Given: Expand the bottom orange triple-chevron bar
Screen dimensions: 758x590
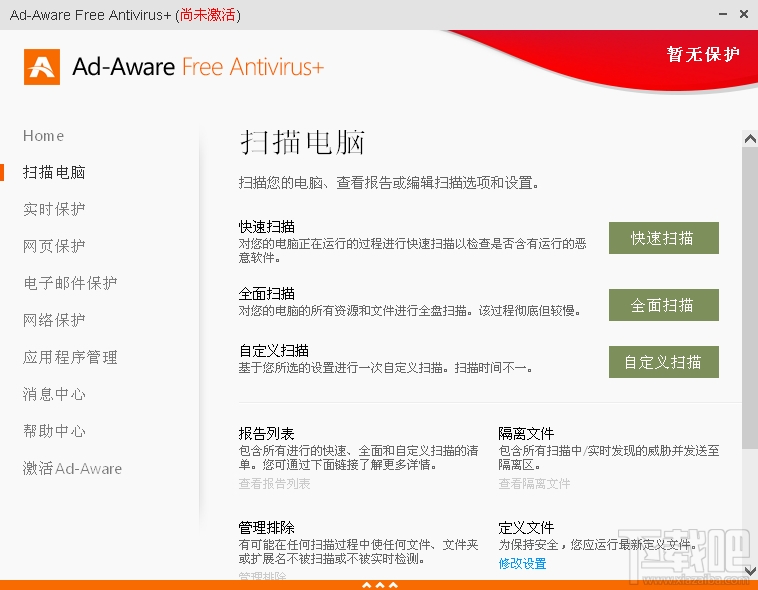Looking at the screenshot, I should point(380,585).
